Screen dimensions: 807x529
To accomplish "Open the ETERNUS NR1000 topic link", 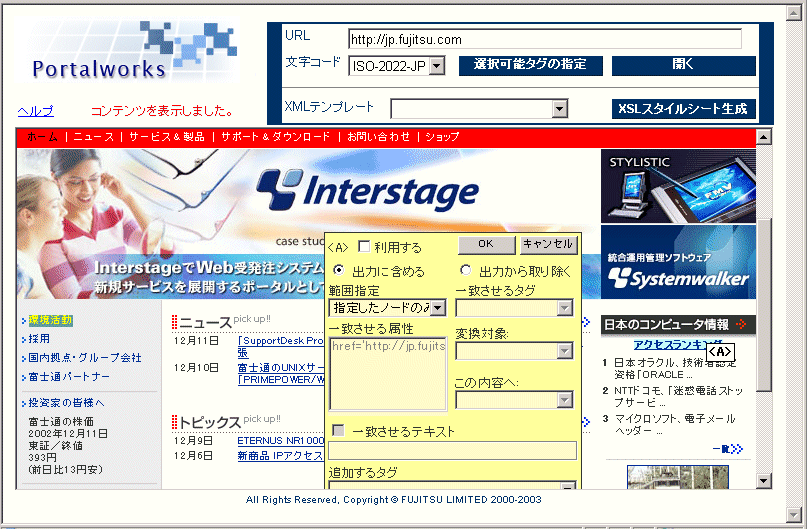I will [x=281, y=441].
